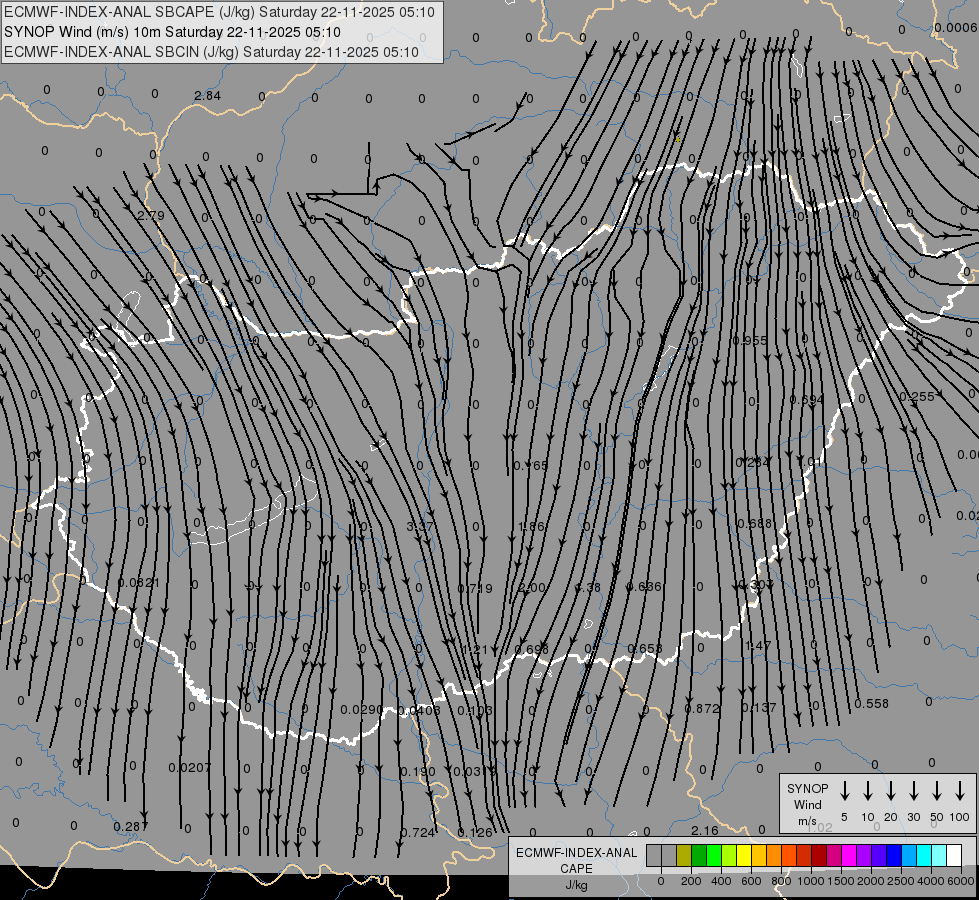The image size is (979, 900).
Task: Click the SYNOP Wind 10m header line
Action: coord(172,32)
